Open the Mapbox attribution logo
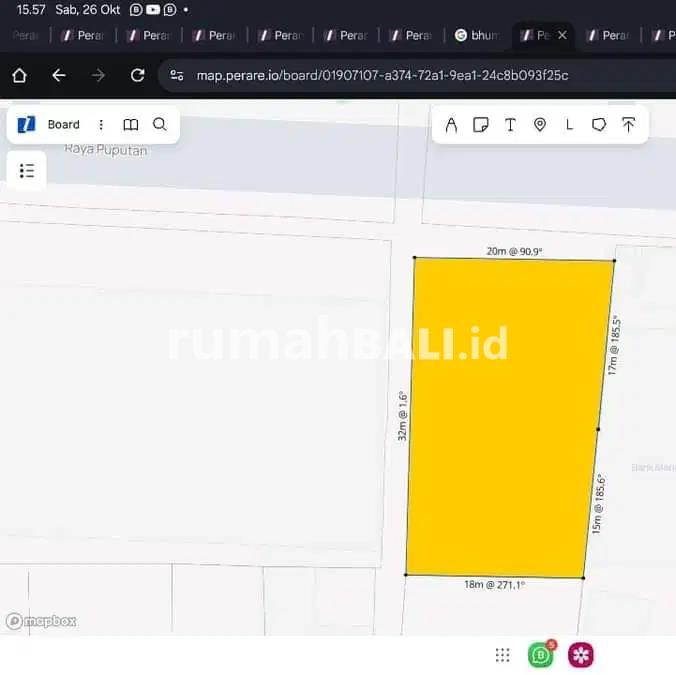The width and height of the screenshot is (676, 675). (42, 621)
